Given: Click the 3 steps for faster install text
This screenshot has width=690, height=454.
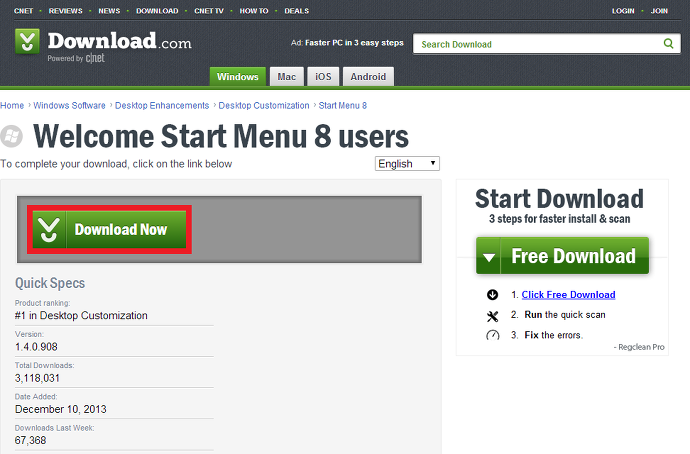Looking at the screenshot, I should (x=560, y=219).
